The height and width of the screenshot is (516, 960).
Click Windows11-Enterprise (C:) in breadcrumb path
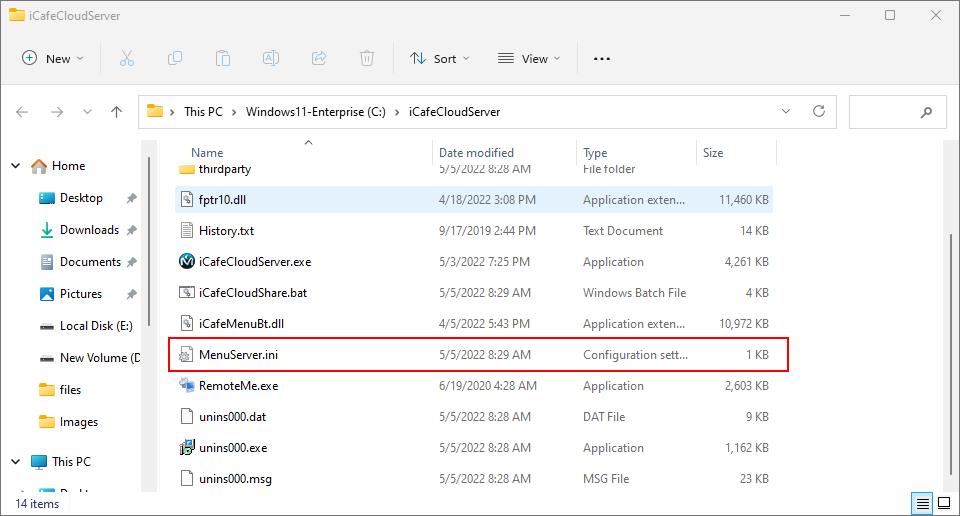(316, 112)
